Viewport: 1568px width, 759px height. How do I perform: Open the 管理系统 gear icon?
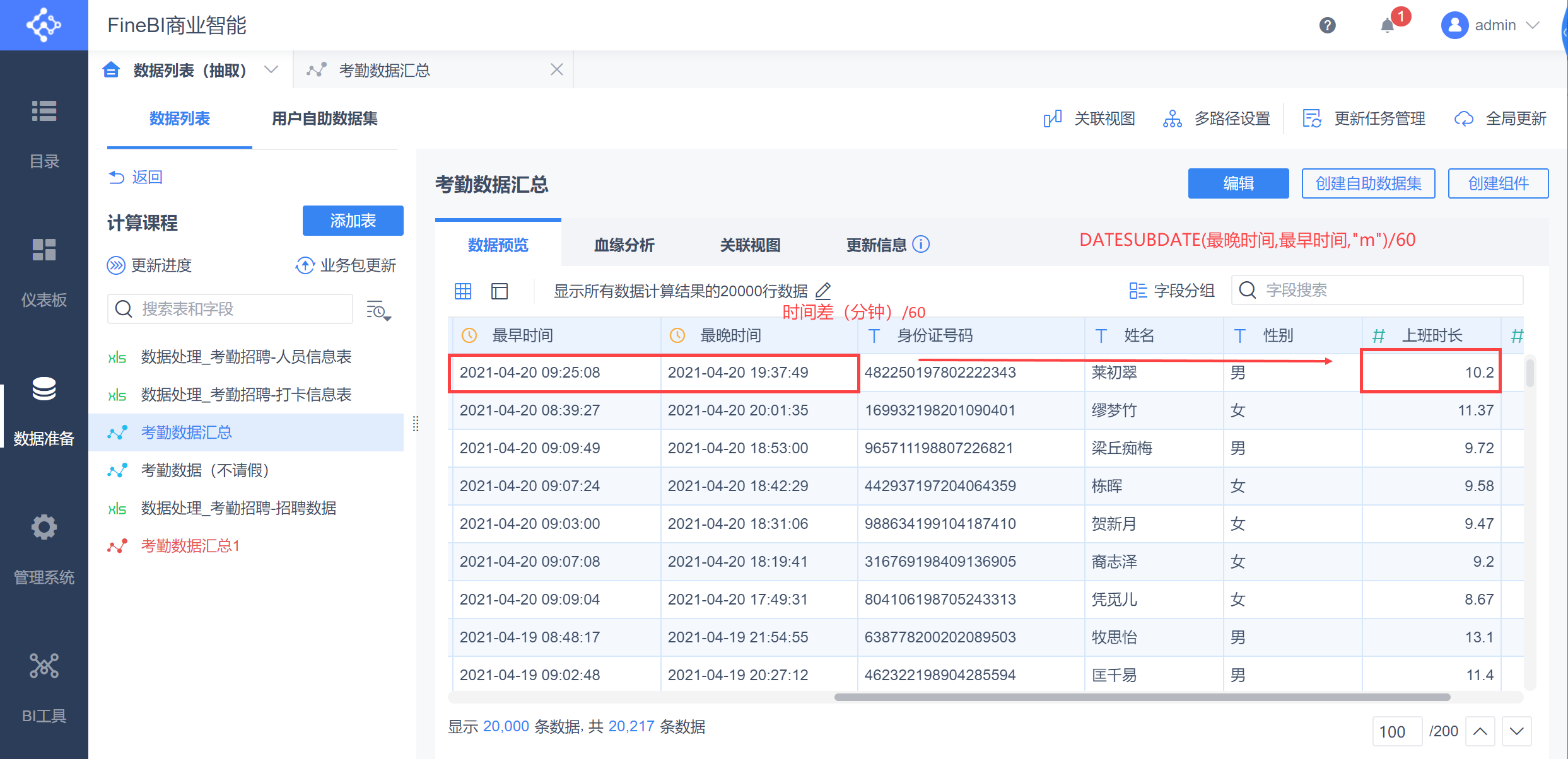[x=44, y=527]
